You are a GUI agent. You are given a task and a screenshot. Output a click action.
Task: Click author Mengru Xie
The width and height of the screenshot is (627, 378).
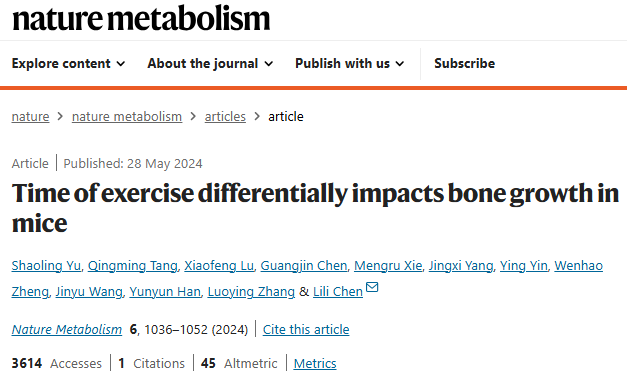[388, 266]
